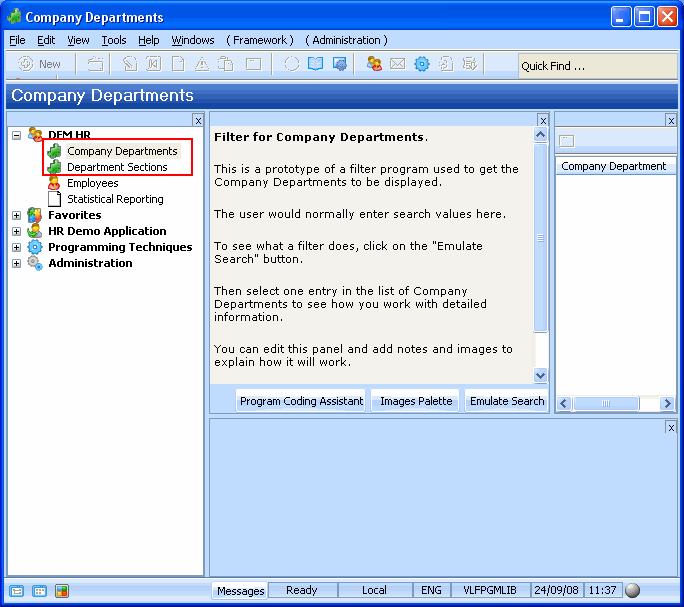Click the clipboard copy toolbar icon
The width and height of the screenshot is (684, 607).
tap(226, 64)
